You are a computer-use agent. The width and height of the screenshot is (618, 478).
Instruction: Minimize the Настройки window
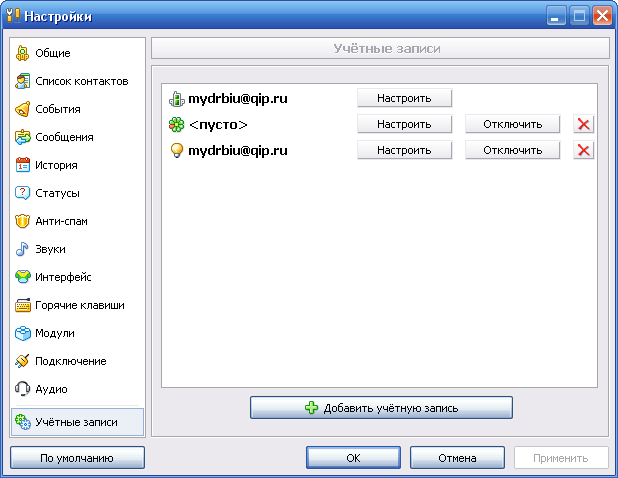tap(556, 16)
